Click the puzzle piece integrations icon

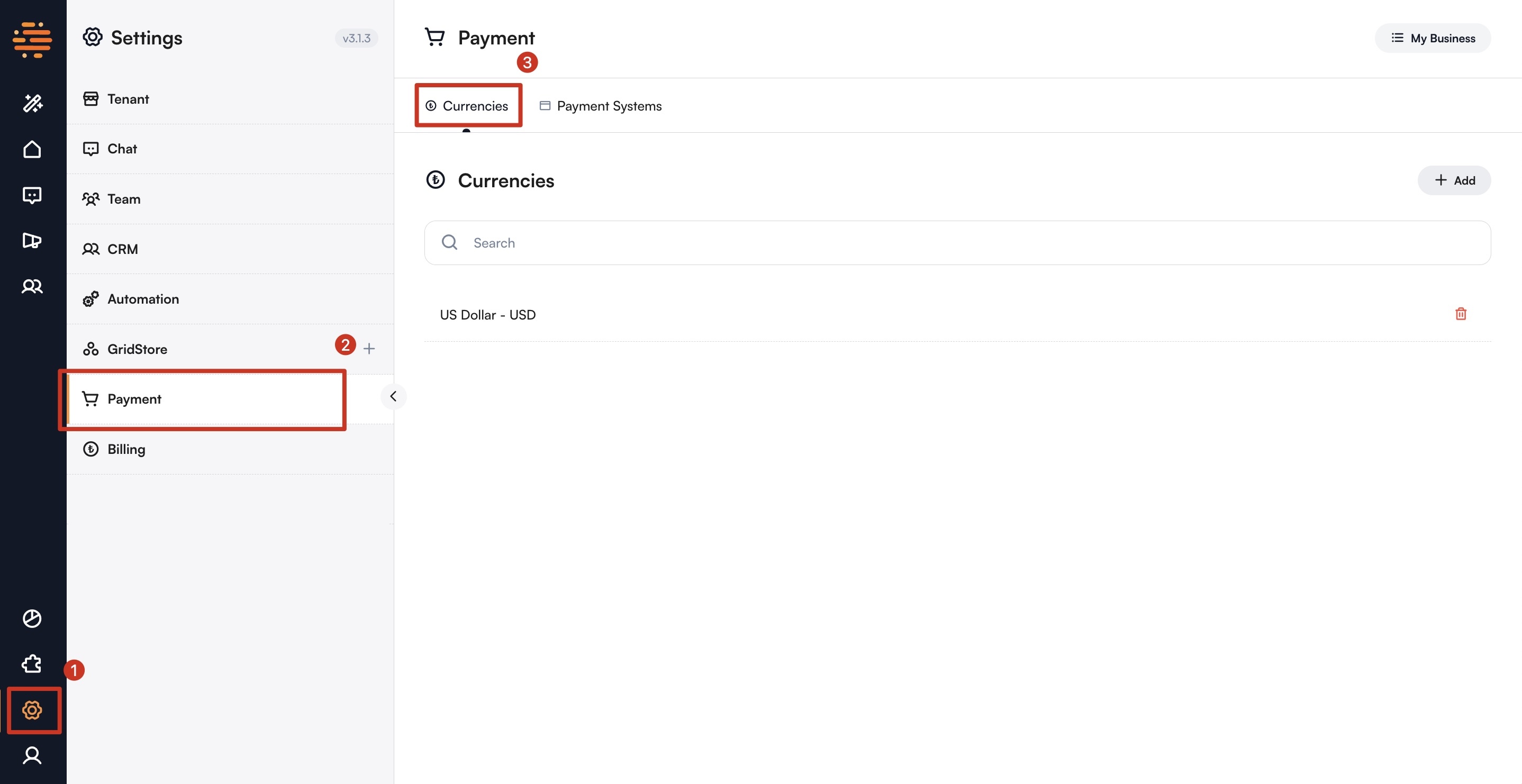pos(32,664)
